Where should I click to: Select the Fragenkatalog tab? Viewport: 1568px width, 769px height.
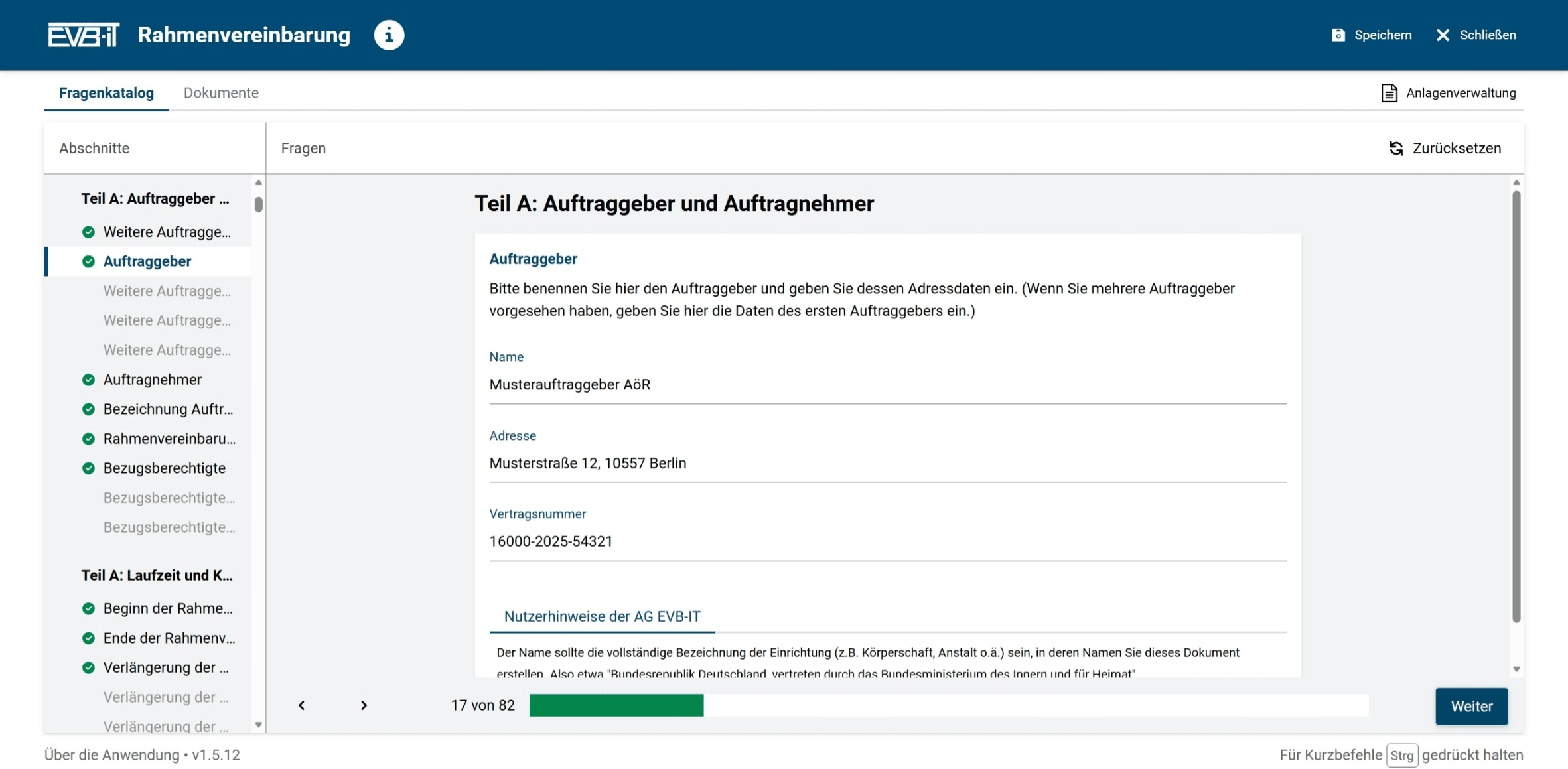106,93
